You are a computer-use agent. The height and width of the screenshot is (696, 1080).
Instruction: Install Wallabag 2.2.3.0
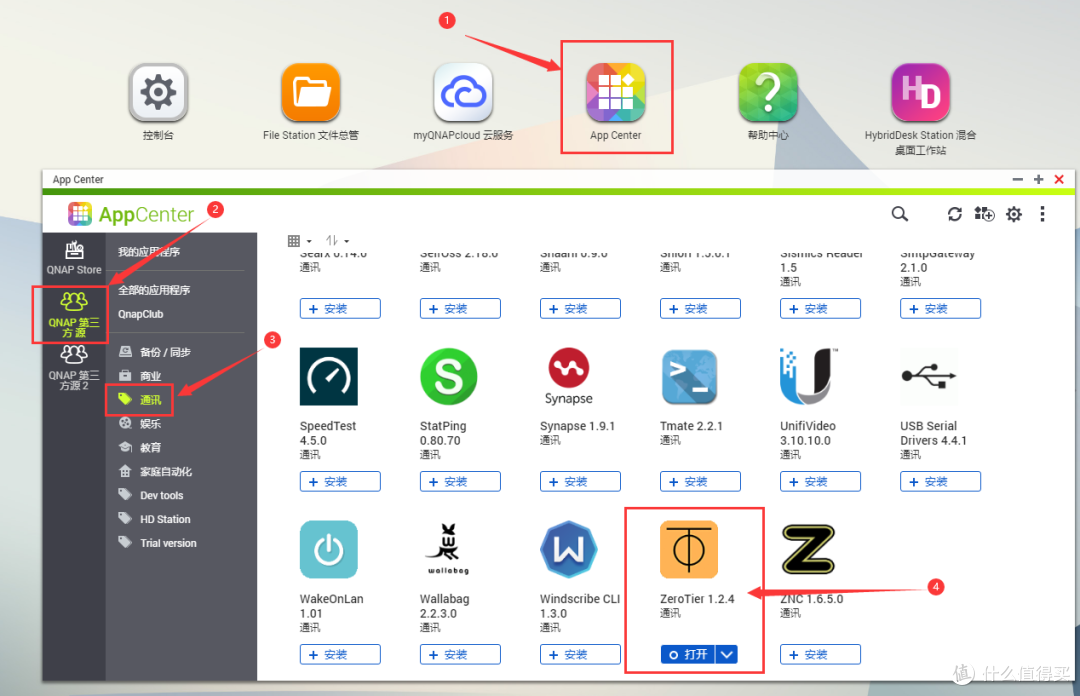460,655
